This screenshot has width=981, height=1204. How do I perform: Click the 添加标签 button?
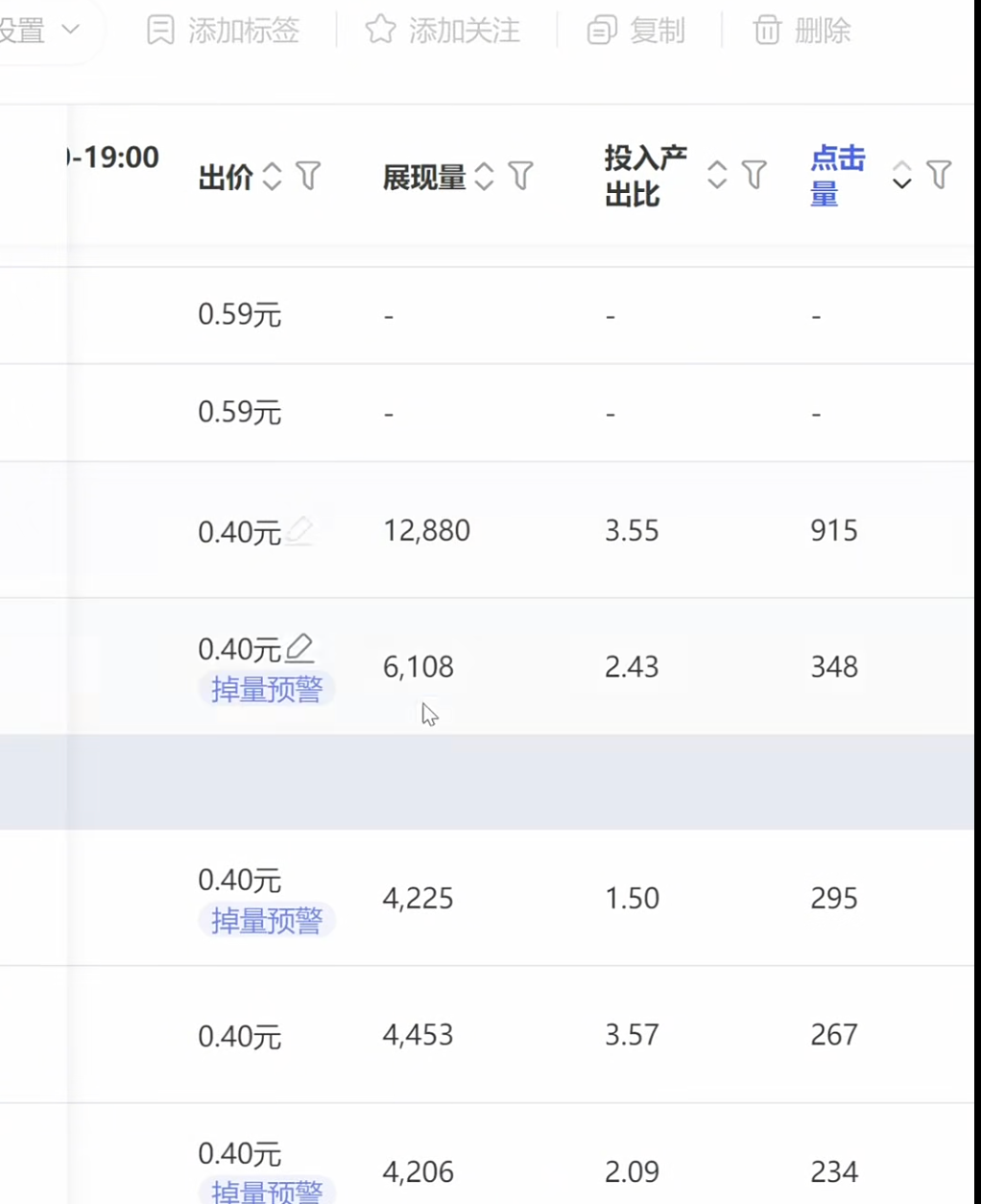tap(223, 31)
